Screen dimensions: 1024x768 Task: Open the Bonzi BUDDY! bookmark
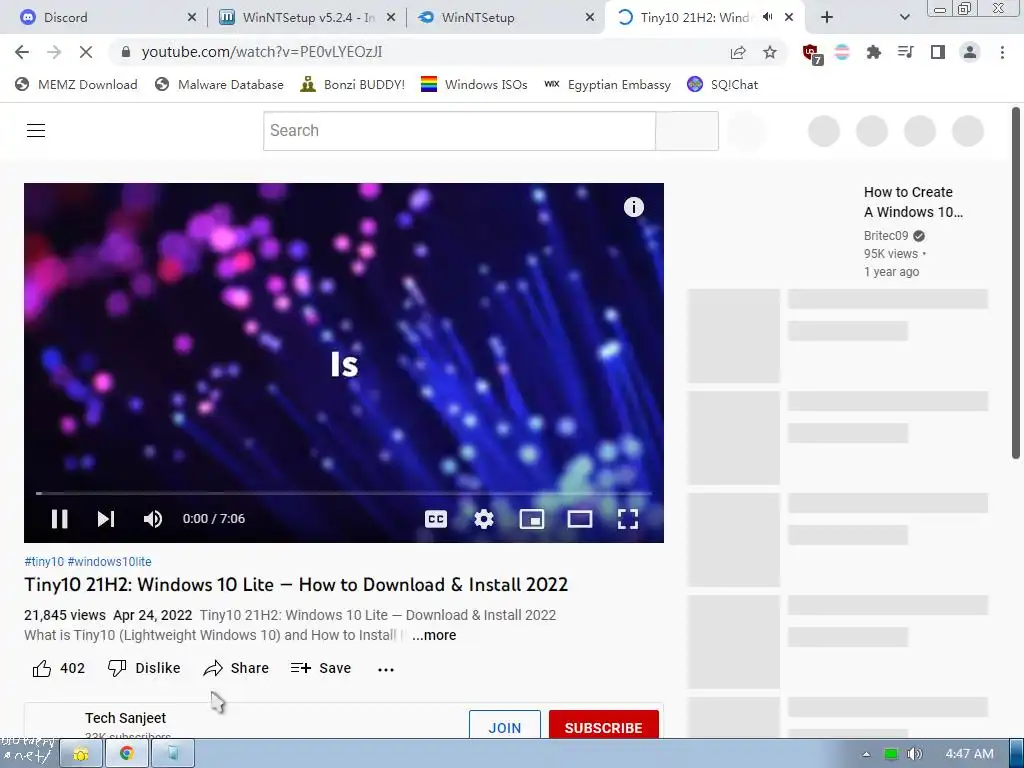tap(352, 84)
